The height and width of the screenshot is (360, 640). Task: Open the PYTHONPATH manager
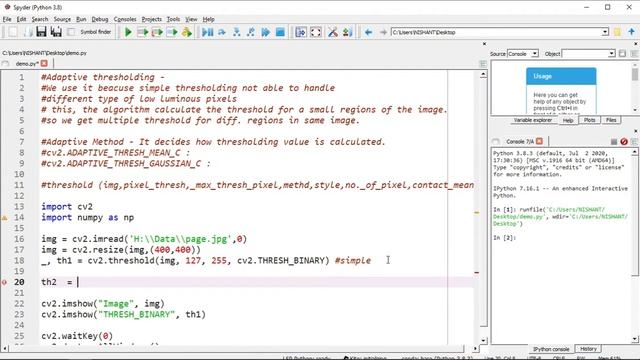pos(347,32)
